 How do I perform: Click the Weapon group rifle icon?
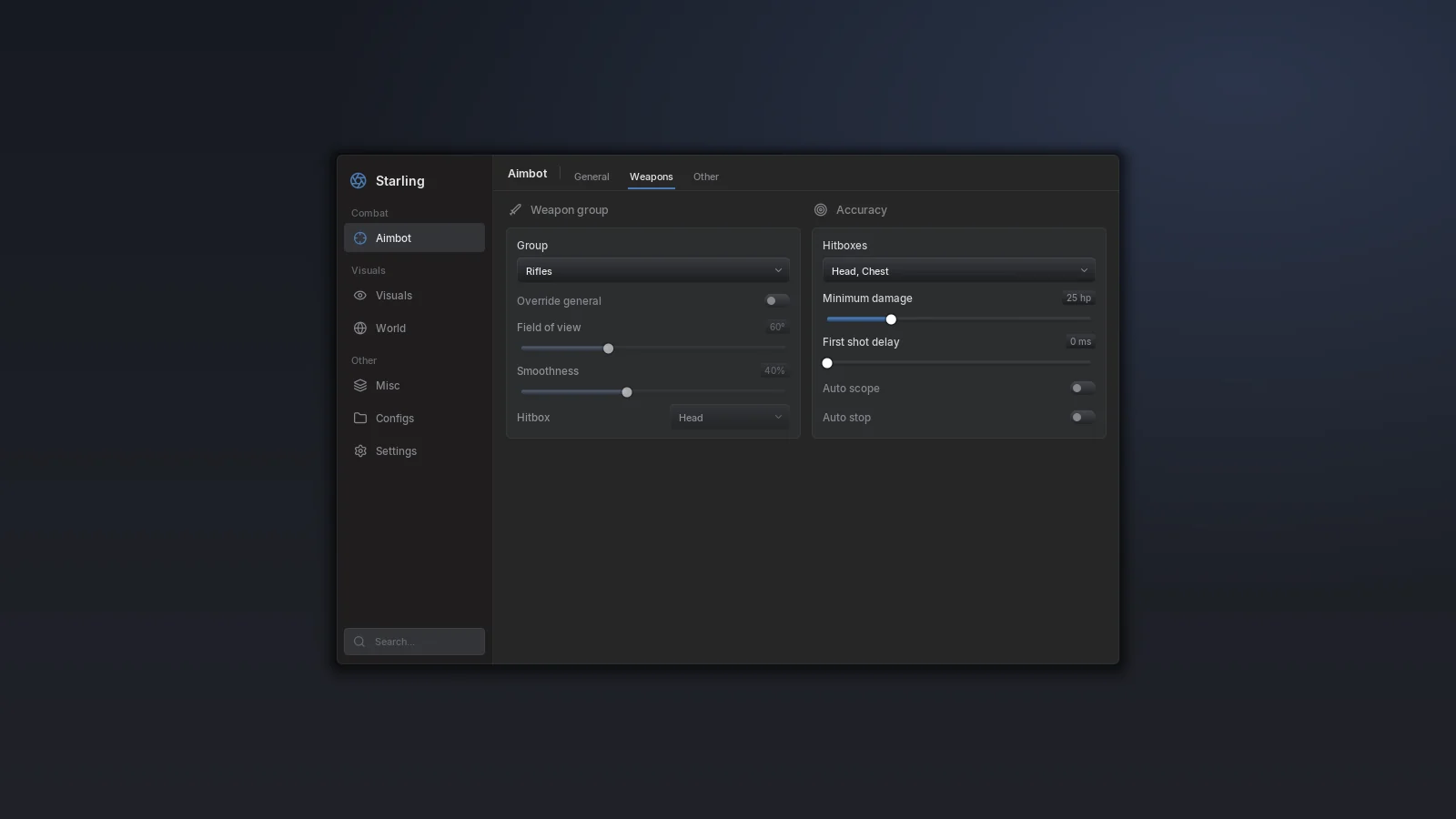[x=515, y=210]
